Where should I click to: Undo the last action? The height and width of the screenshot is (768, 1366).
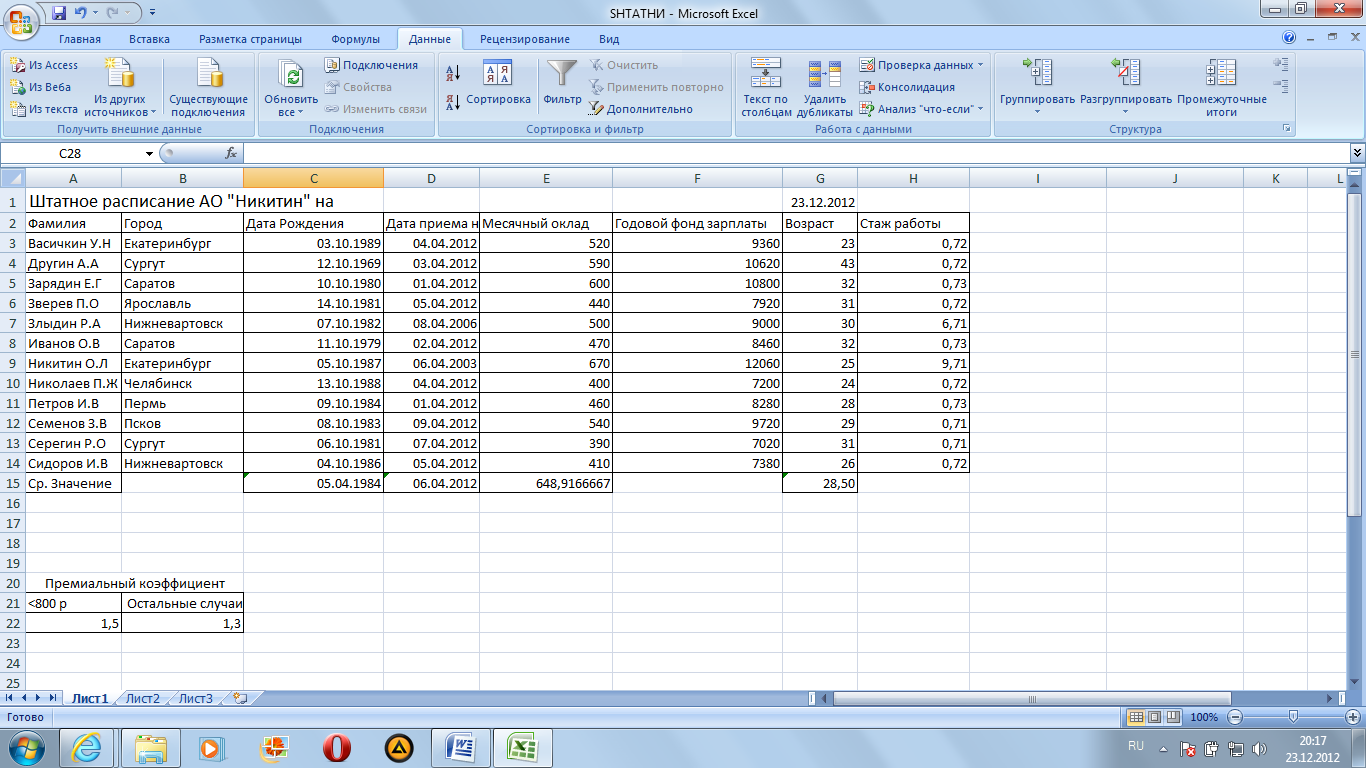coord(82,13)
